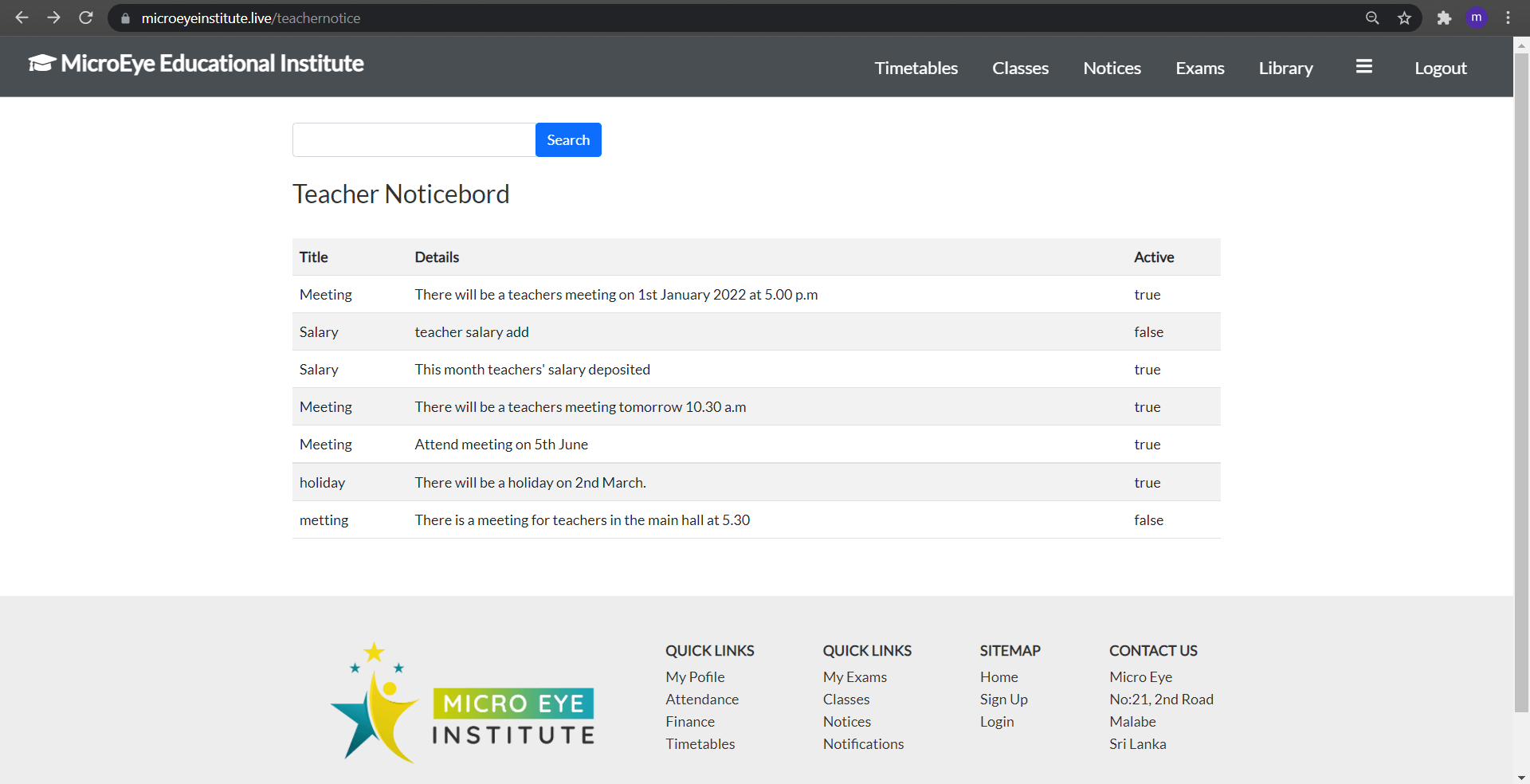Open Classes footer link

tap(846, 700)
